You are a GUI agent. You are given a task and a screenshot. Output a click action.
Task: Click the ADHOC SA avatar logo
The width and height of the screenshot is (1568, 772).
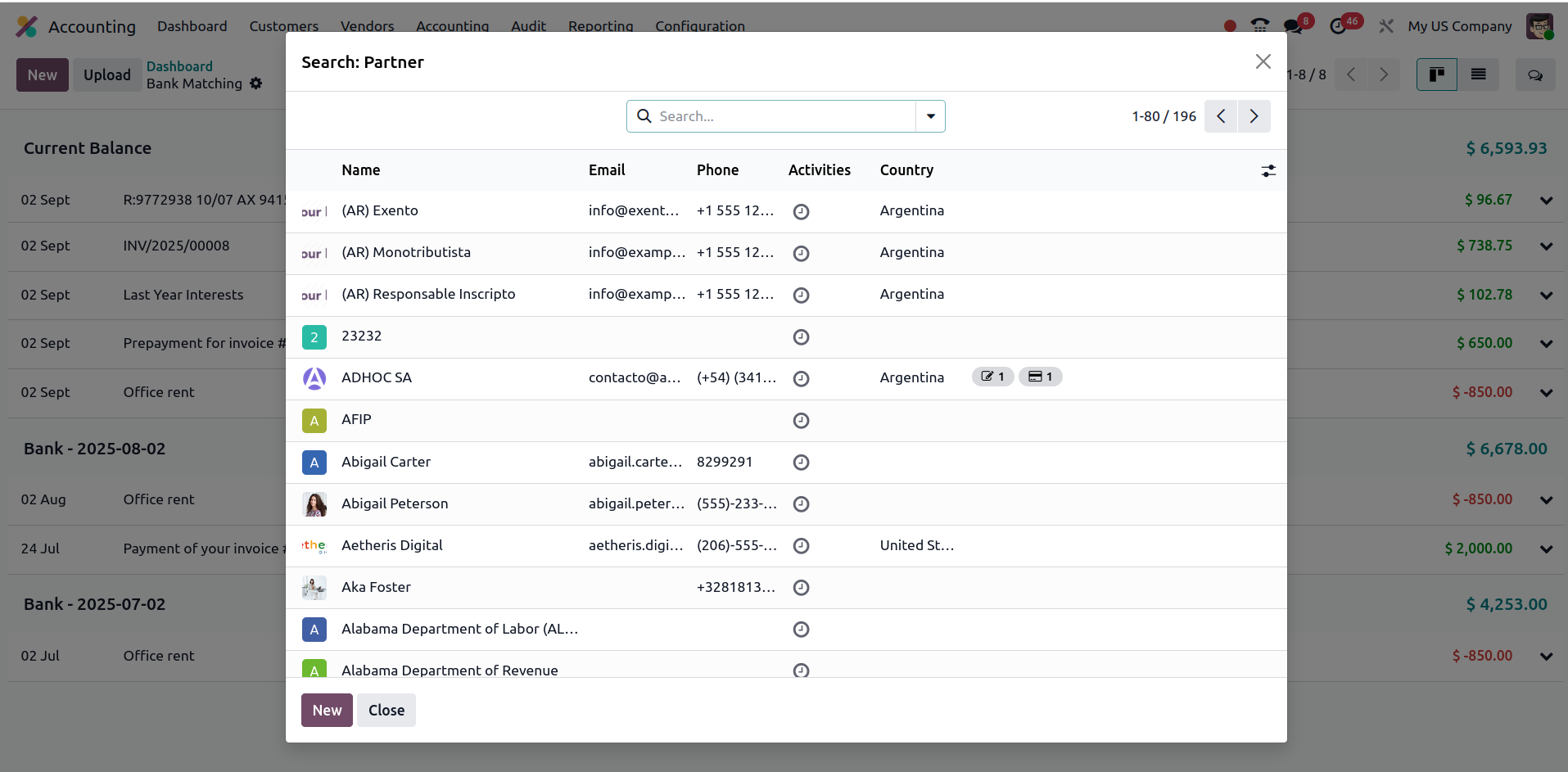pos(314,378)
